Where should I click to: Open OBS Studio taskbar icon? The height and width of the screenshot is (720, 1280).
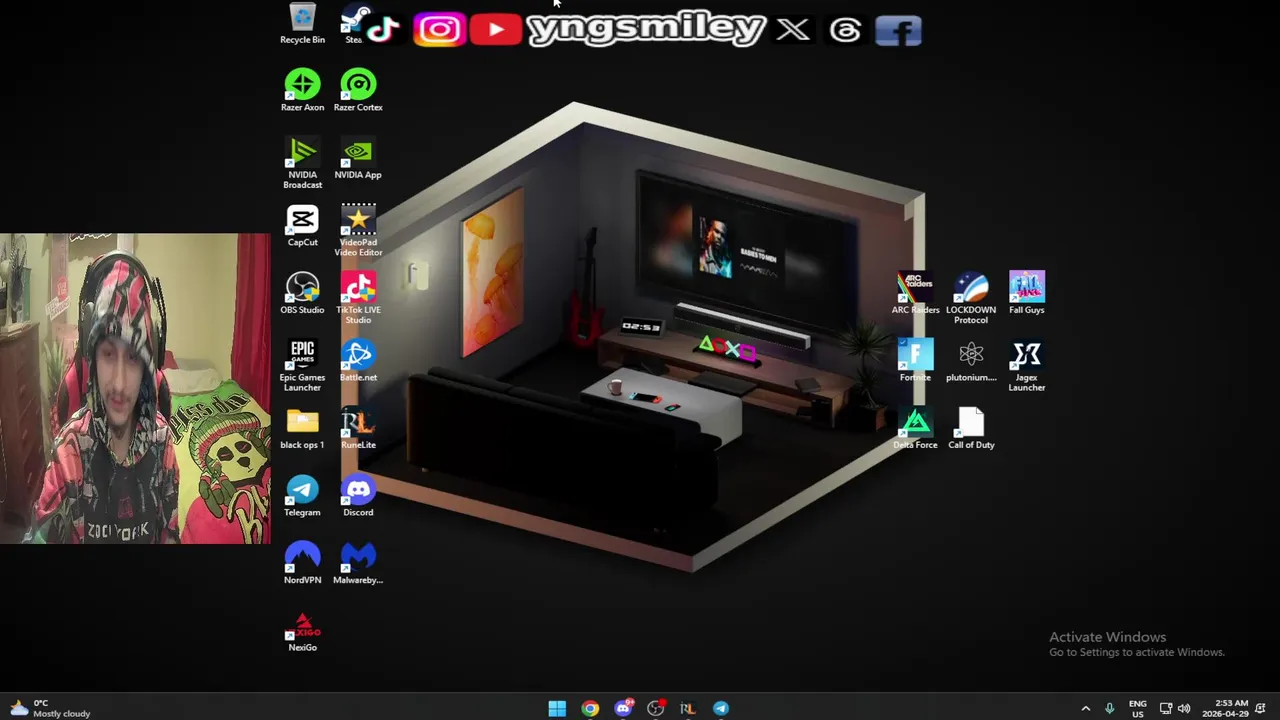656,708
